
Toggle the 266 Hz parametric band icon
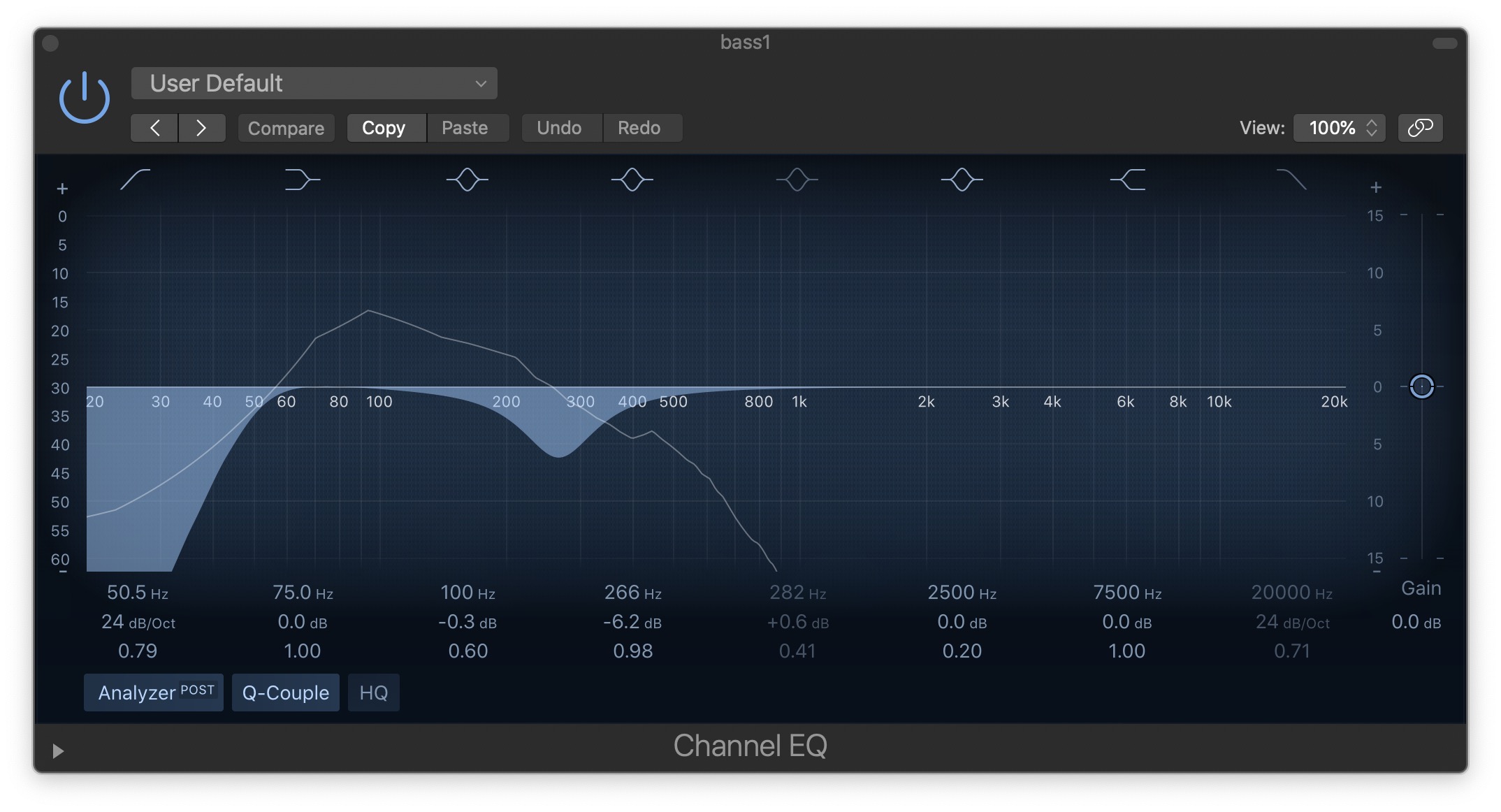coord(632,180)
